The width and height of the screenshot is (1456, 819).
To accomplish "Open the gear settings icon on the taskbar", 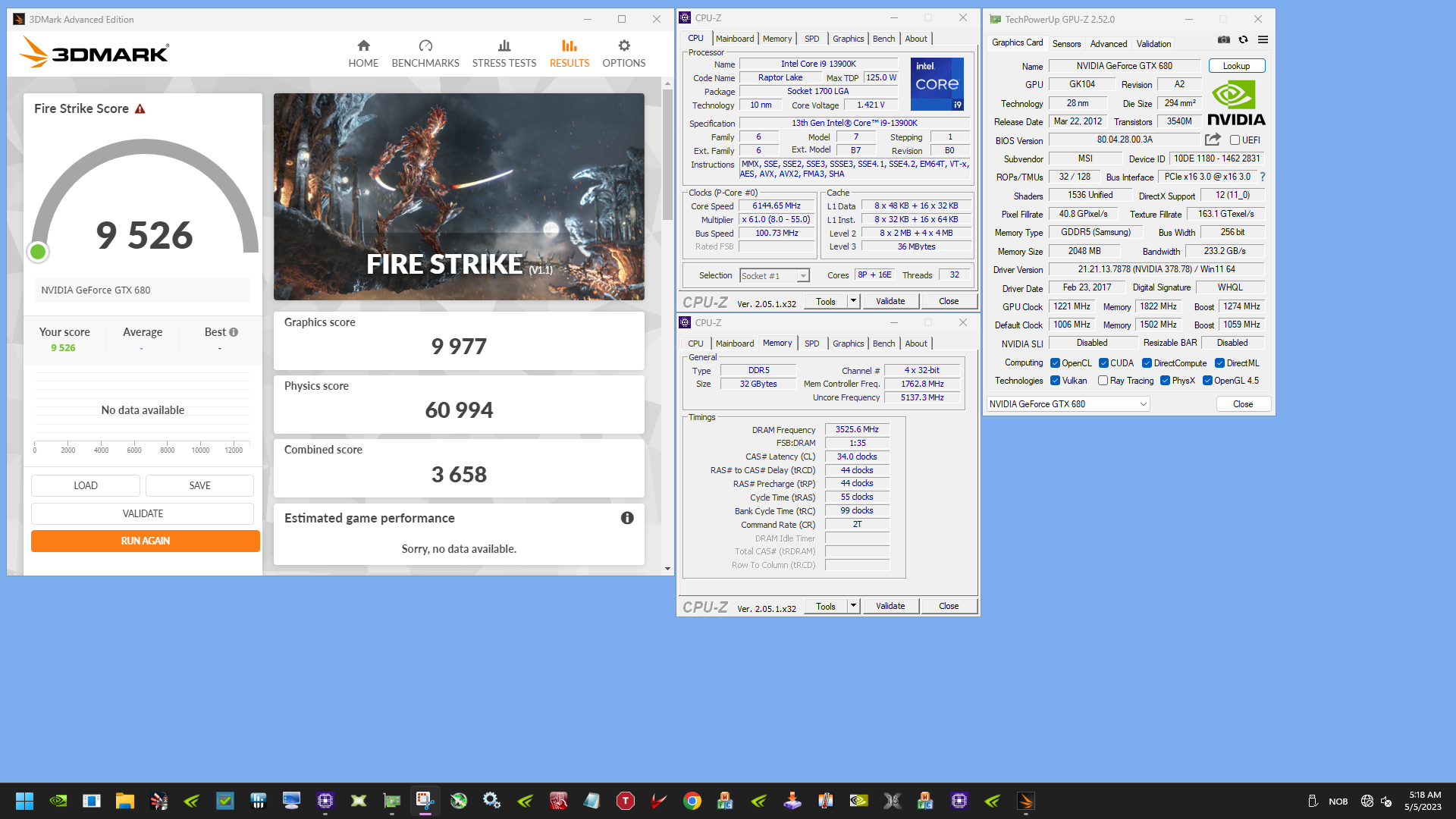I will (x=492, y=801).
